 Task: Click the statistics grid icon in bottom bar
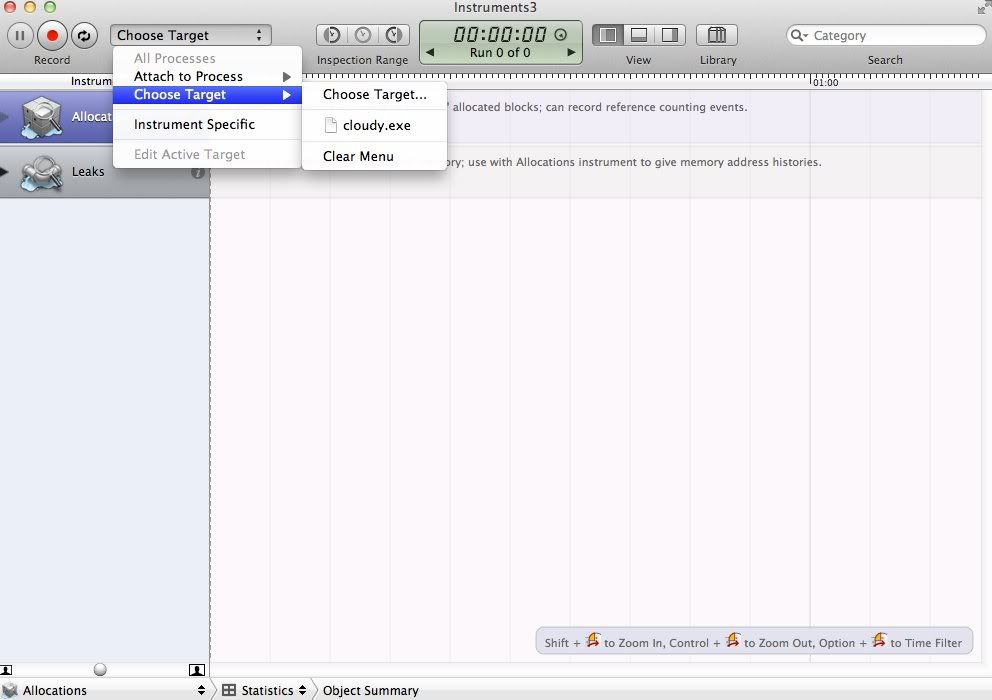[228, 691]
